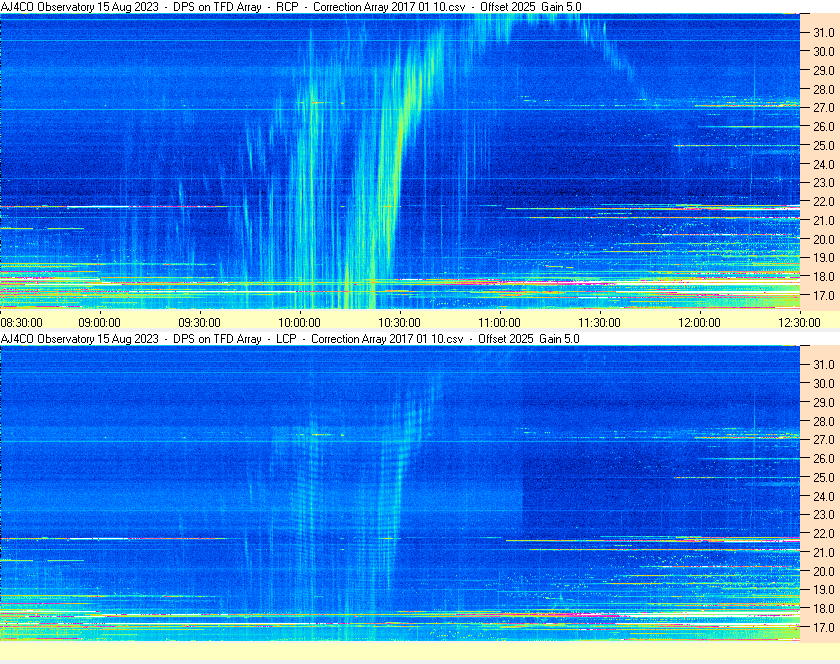Select the 12:30:00 time axis label
The height and width of the screenshot is (664, 840).
click(x=799, y=323)
